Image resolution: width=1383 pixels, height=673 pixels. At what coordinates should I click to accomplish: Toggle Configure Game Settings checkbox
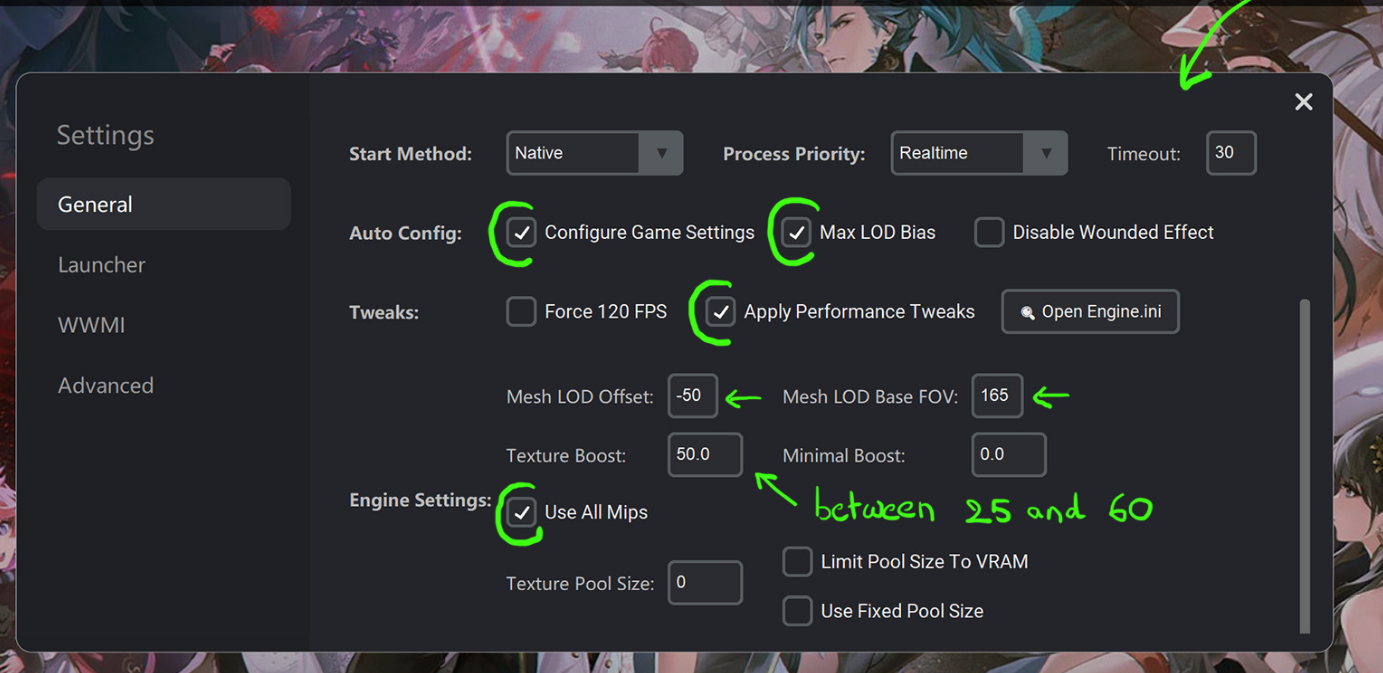(521, 233)
